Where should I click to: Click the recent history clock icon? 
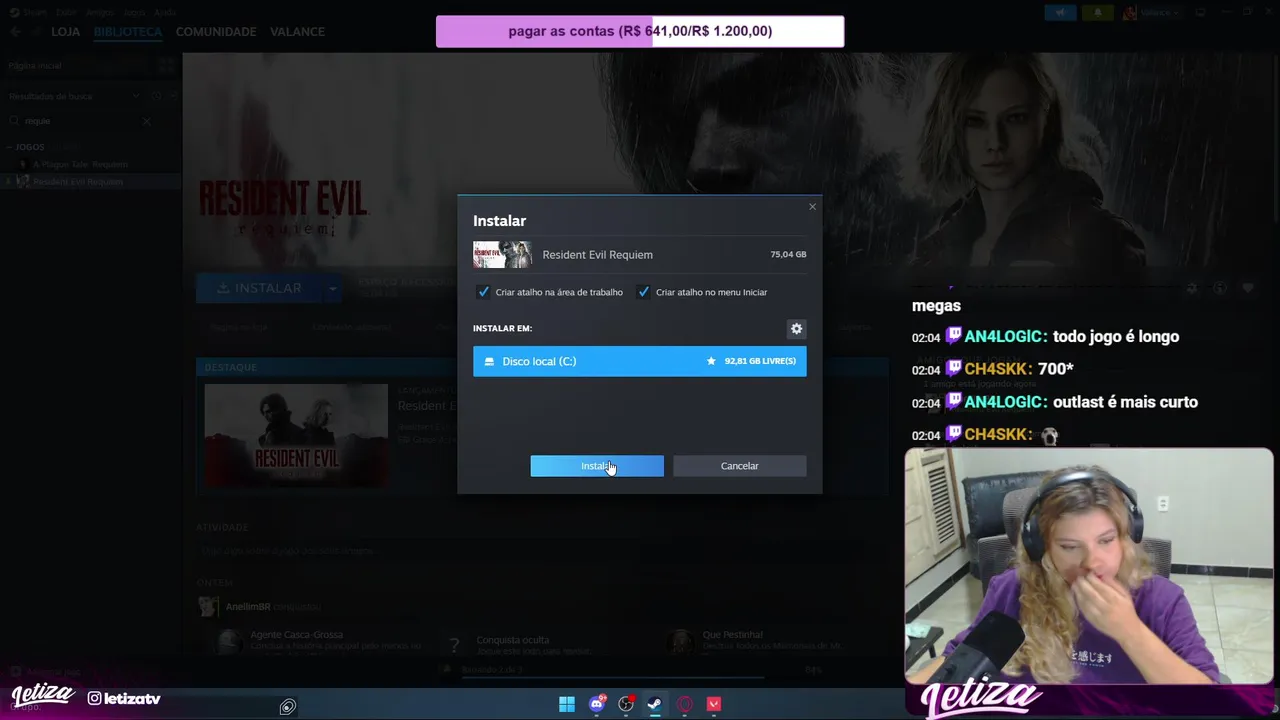pos(156,96)
